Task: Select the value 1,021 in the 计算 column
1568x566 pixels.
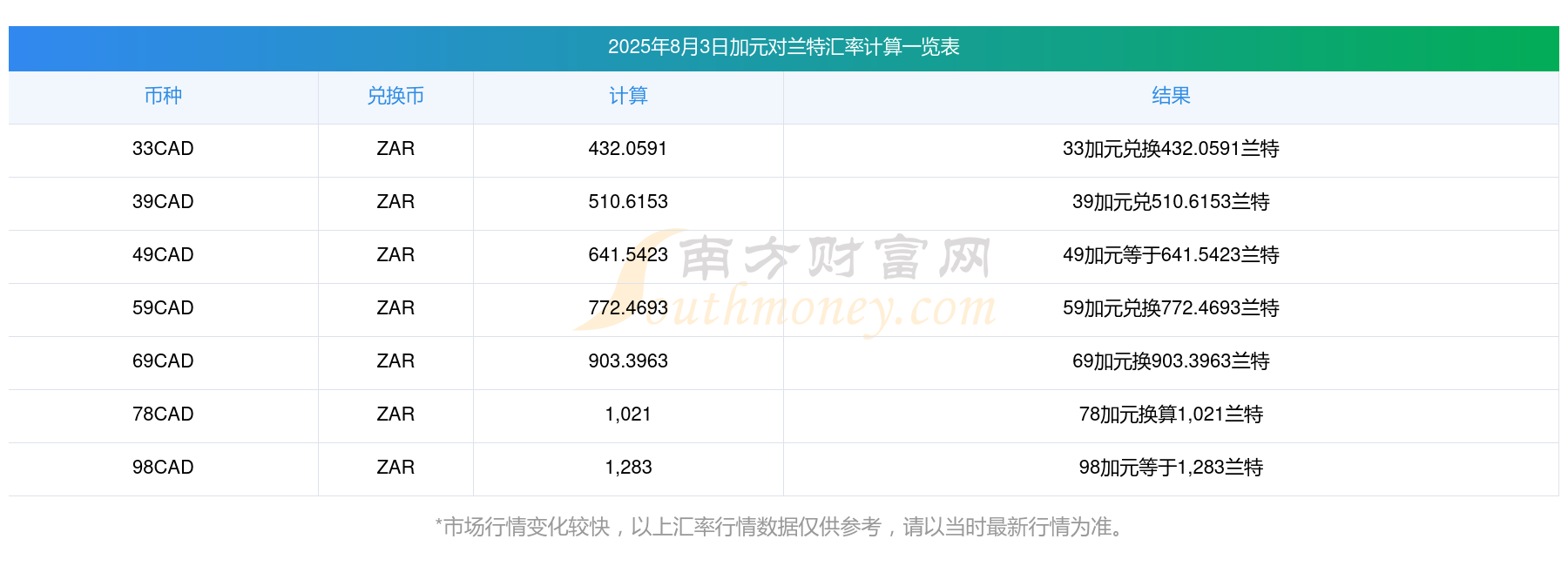Action: point(628,414)
